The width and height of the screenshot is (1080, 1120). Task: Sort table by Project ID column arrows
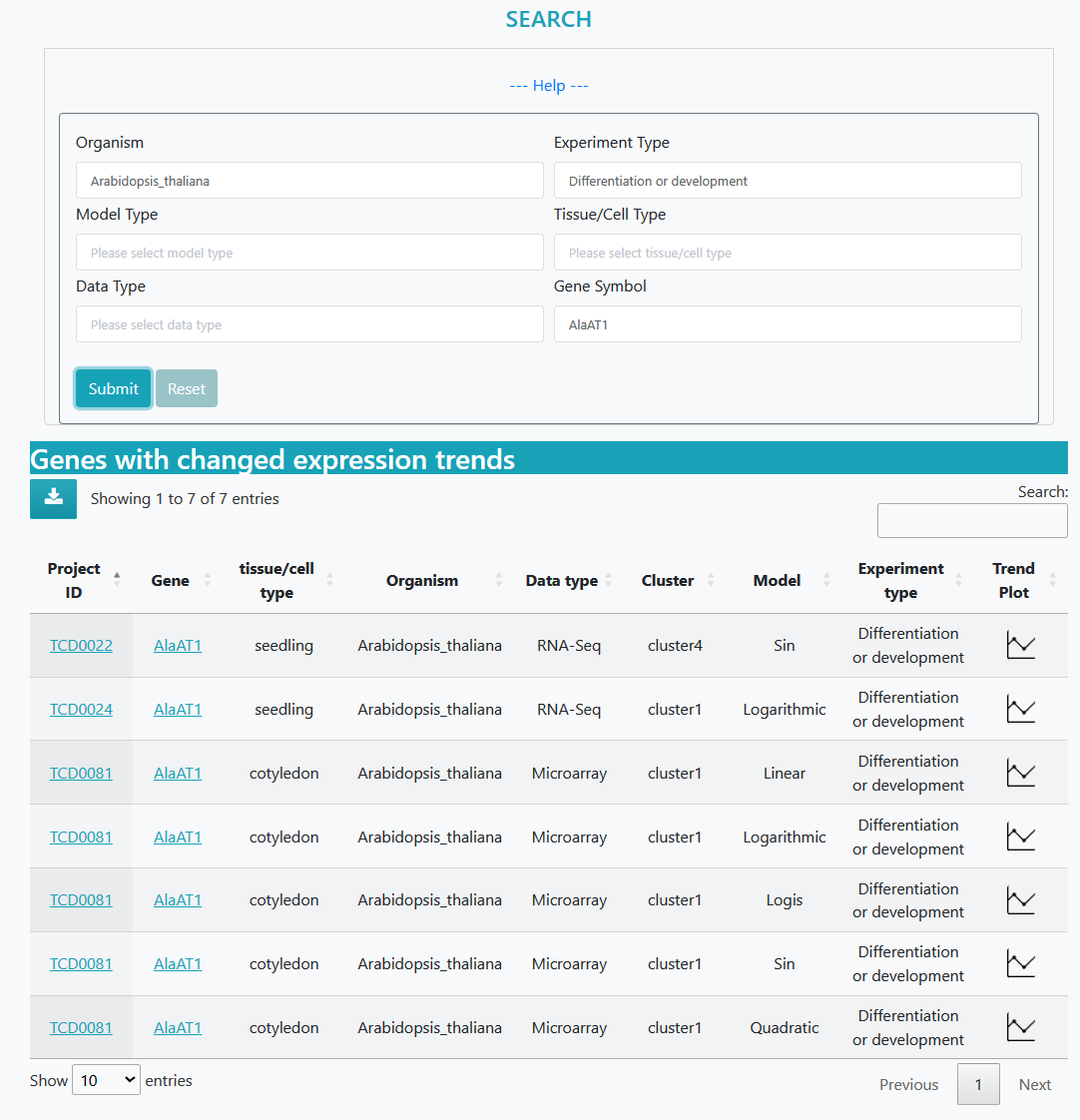(x=117, y=580)
